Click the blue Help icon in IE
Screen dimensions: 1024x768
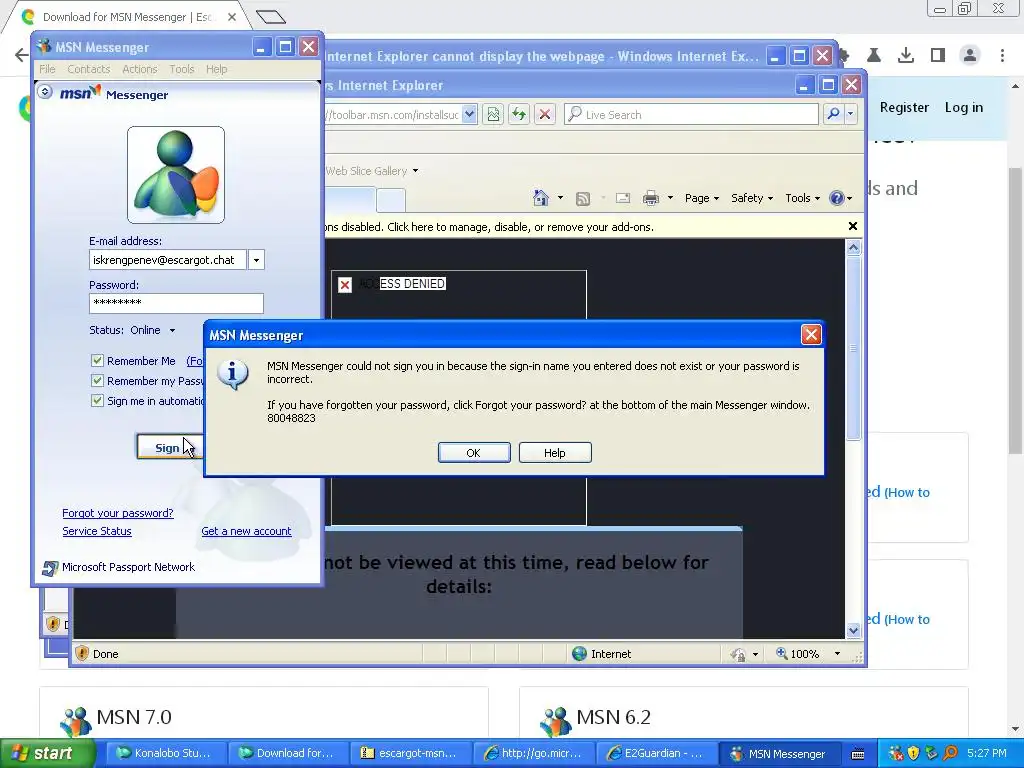(x=837, y=198)
